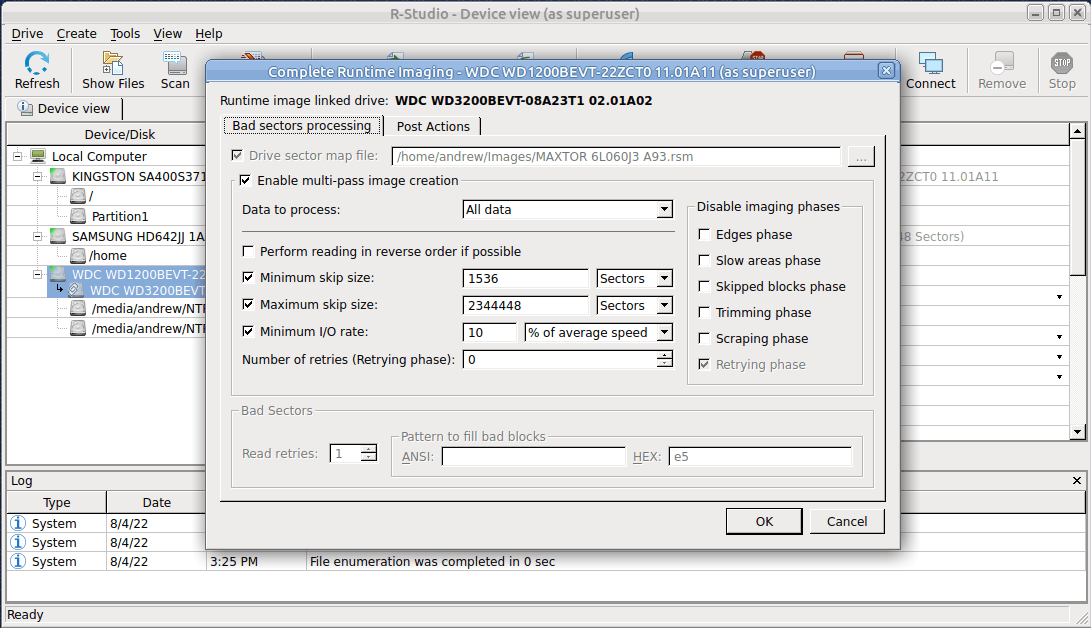Click the Cancel button

pyautogui.click(x=847, y=521)
